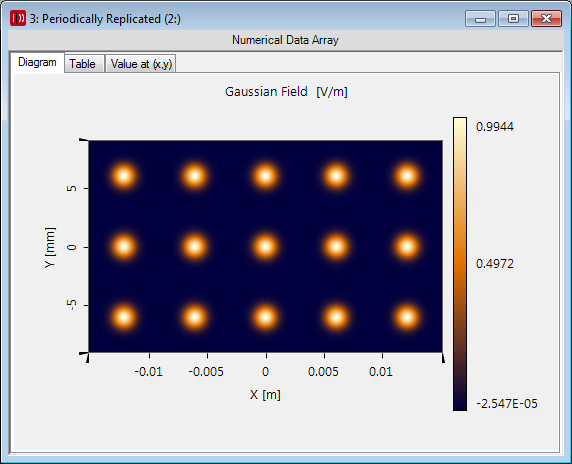The height and width of the screenshot is (464, 572).
Task: Click the color scale bar legend
Action: coord(460,264)
